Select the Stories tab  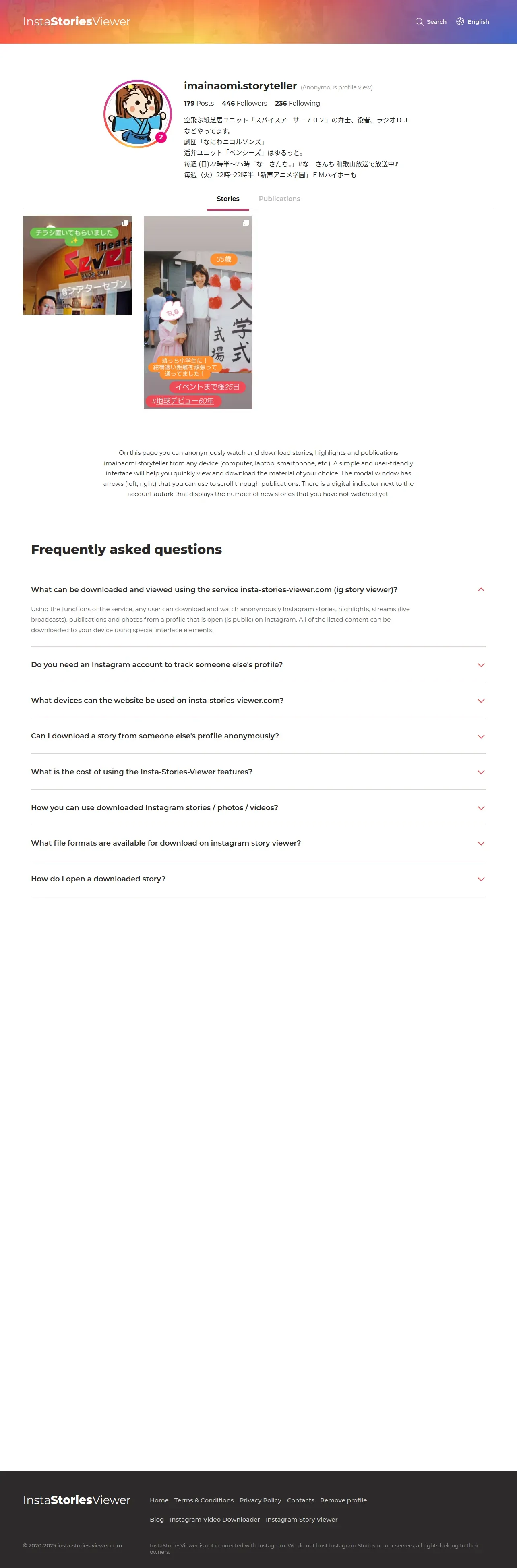click(x=228, y=199)
